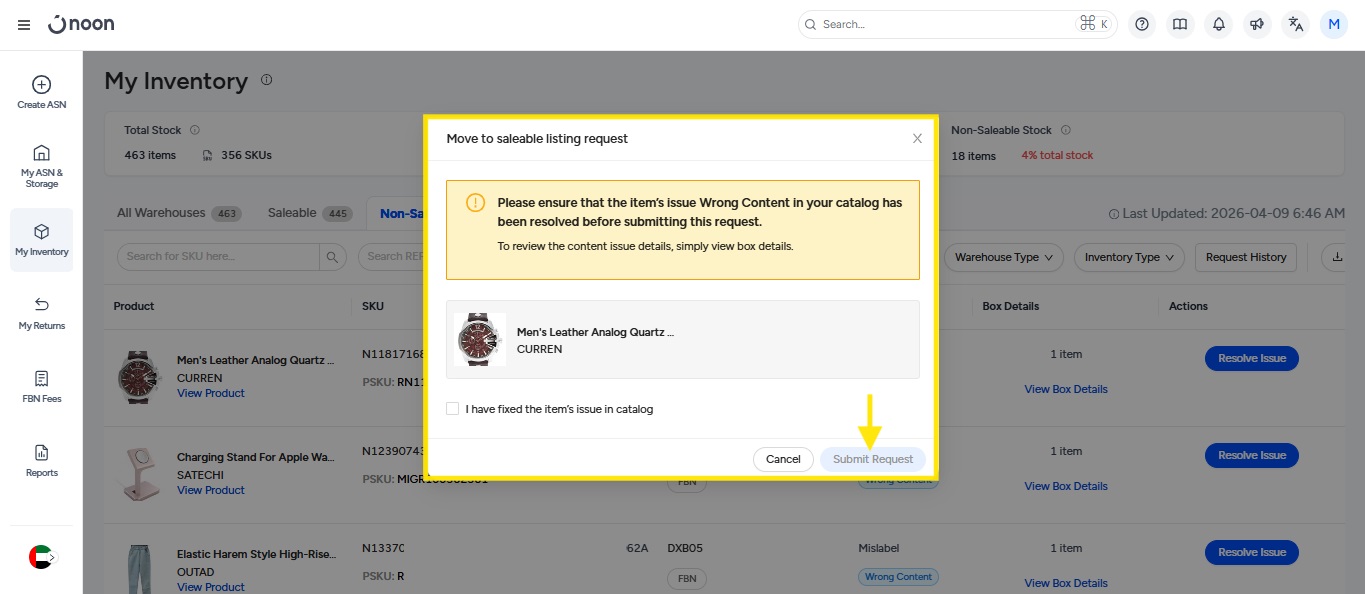Click the CURREN watch thumbnail in dialog
This screenshot has height=594, width=1365.
point(480,340)
